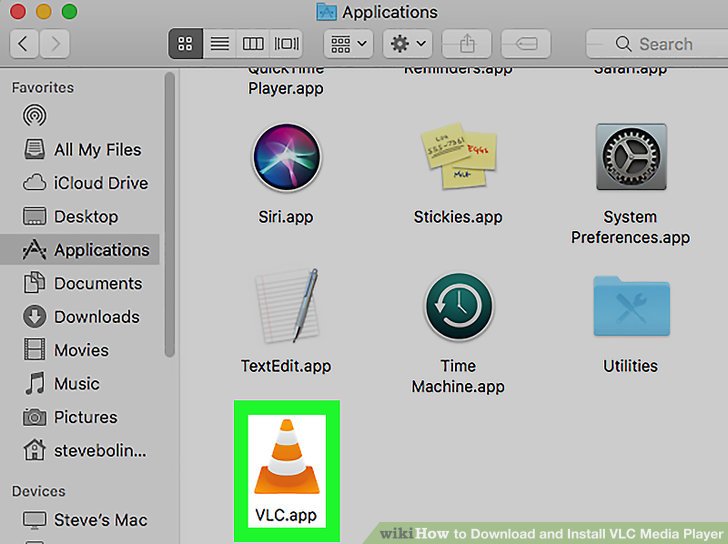The width and height of the screenshot is (728, 544).
Task: Click the System Preferences.app label
Action: pos(630,227)
